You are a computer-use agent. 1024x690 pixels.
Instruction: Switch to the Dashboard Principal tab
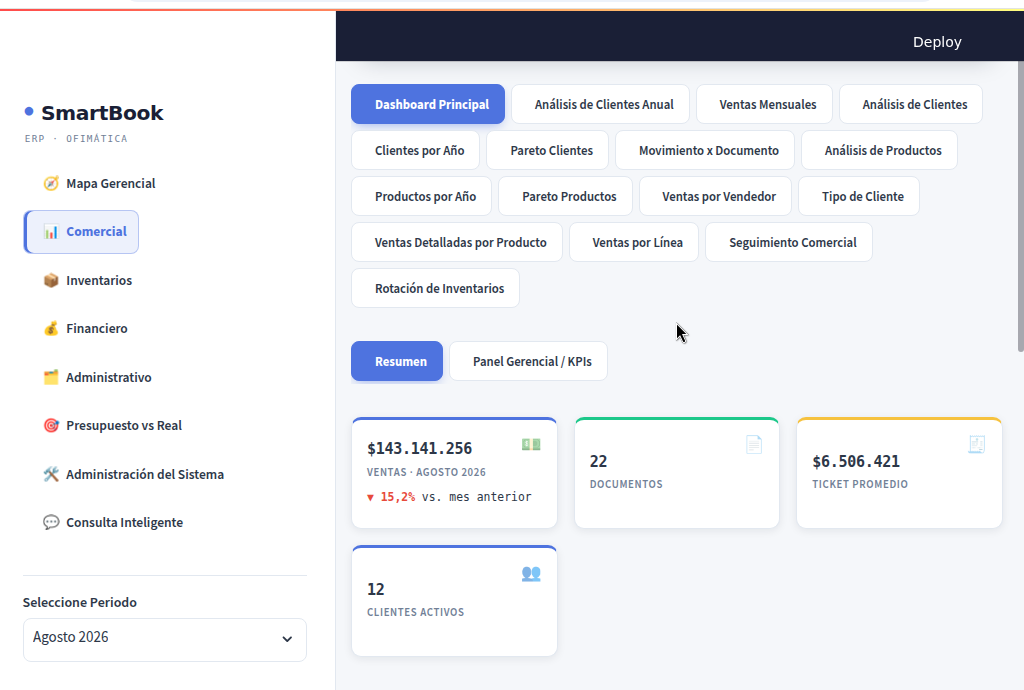click(x=428, y=104)
